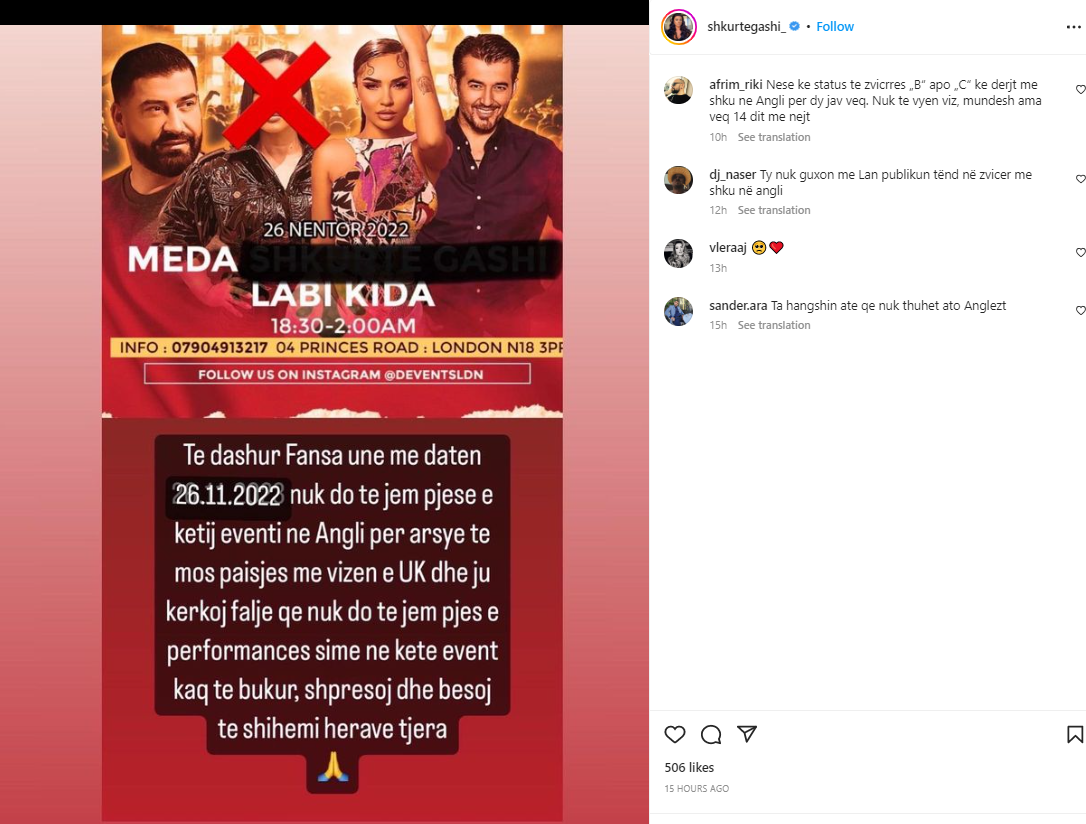Image resolution: width=1086 pixels, height=824 pixels.
Task: Open the shkurtegashi_ username link
Action: click(x=746, y=26)
